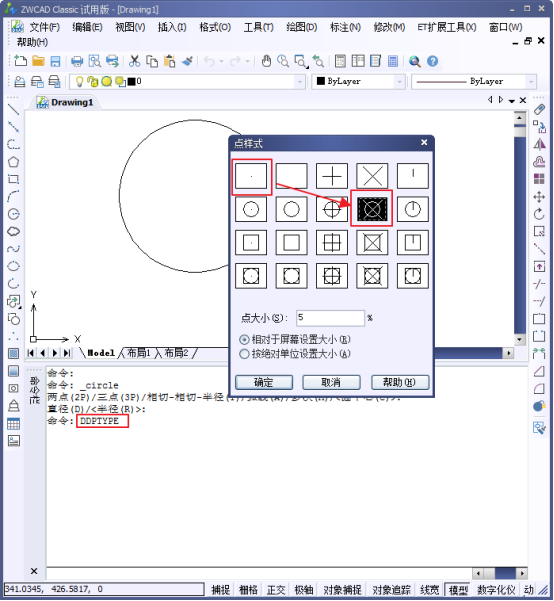Open the help question mark icon
Screen dimensions: 554x601
432,61
